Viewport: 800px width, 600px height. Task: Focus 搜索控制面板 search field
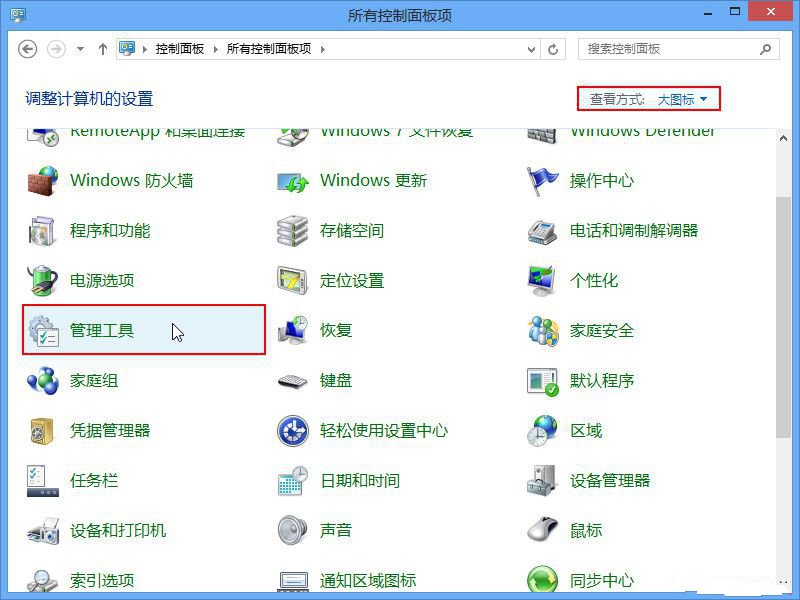point(679,49)
